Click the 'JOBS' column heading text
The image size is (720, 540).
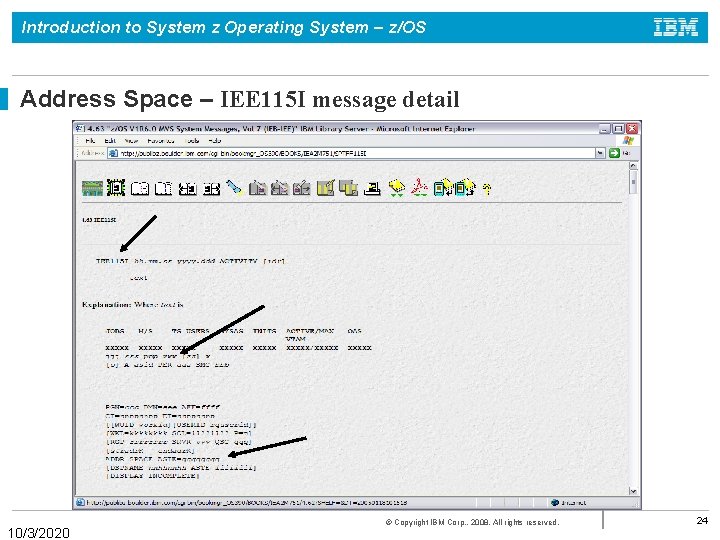pyautogui.click(x=115, y=331)
